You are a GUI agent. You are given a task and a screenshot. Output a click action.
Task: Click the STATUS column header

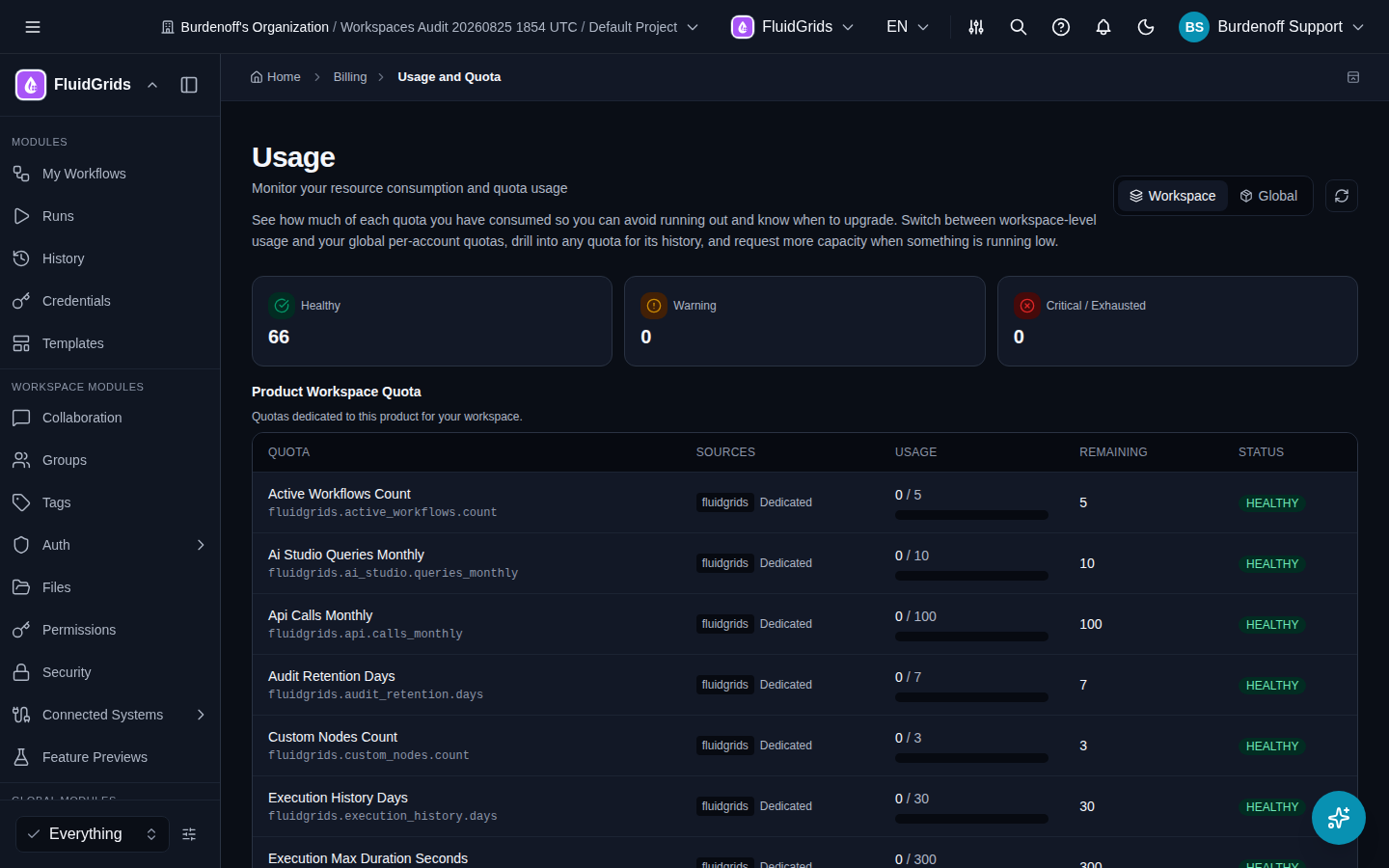1262,452
